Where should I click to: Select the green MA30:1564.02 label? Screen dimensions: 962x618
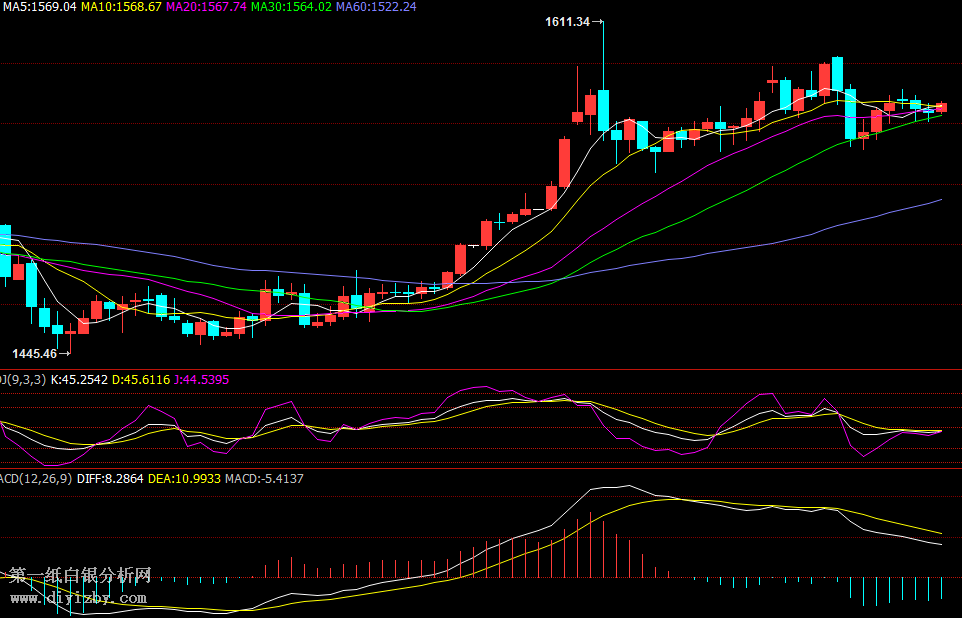[x=291, y=7]
